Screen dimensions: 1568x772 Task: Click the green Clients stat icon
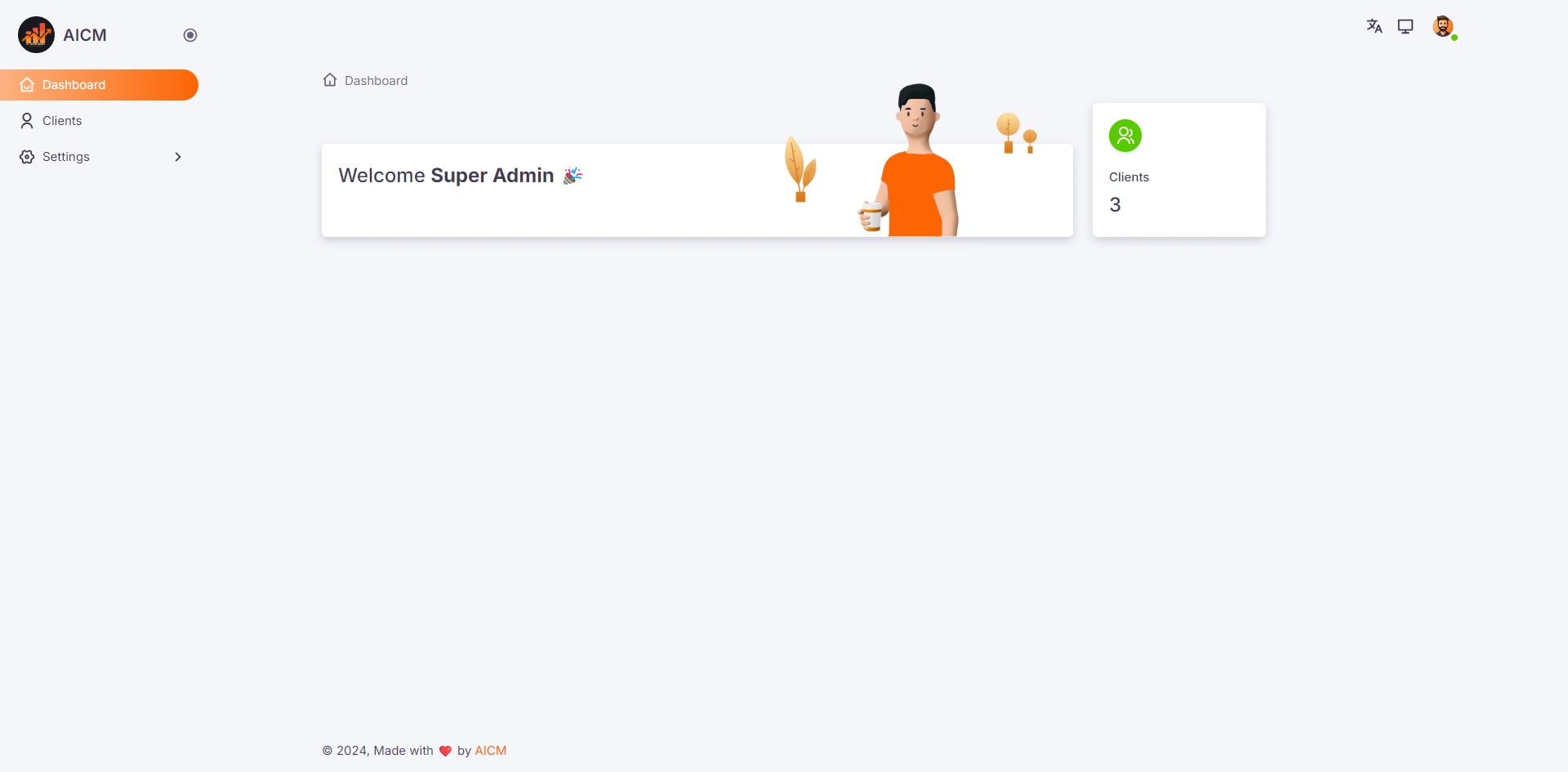1125,136
